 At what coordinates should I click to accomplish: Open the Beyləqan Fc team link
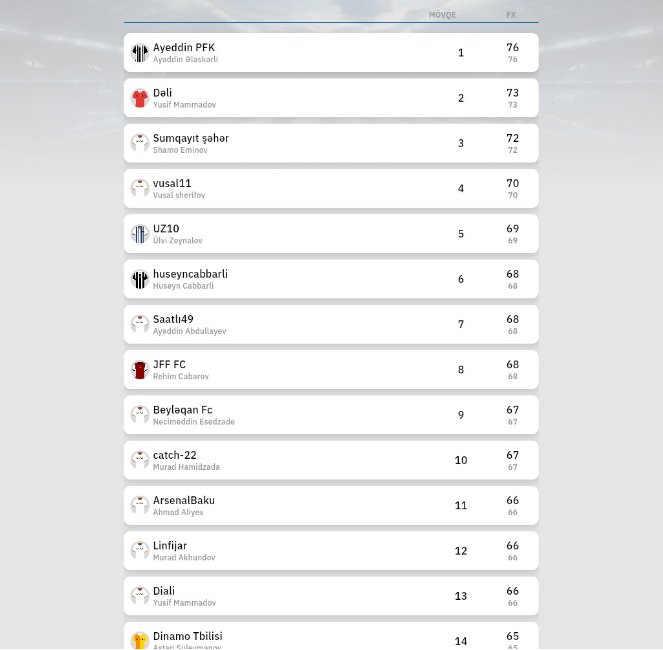[183, 410]
